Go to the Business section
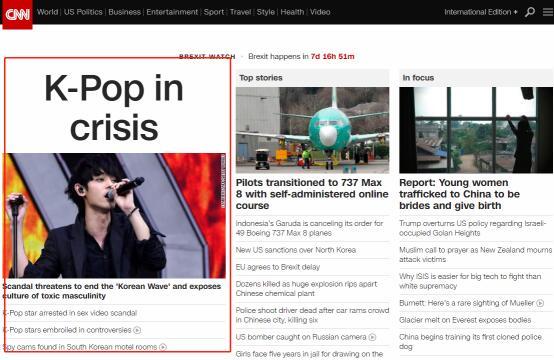Viewport: 554px width, 360px height. (124, 12)
